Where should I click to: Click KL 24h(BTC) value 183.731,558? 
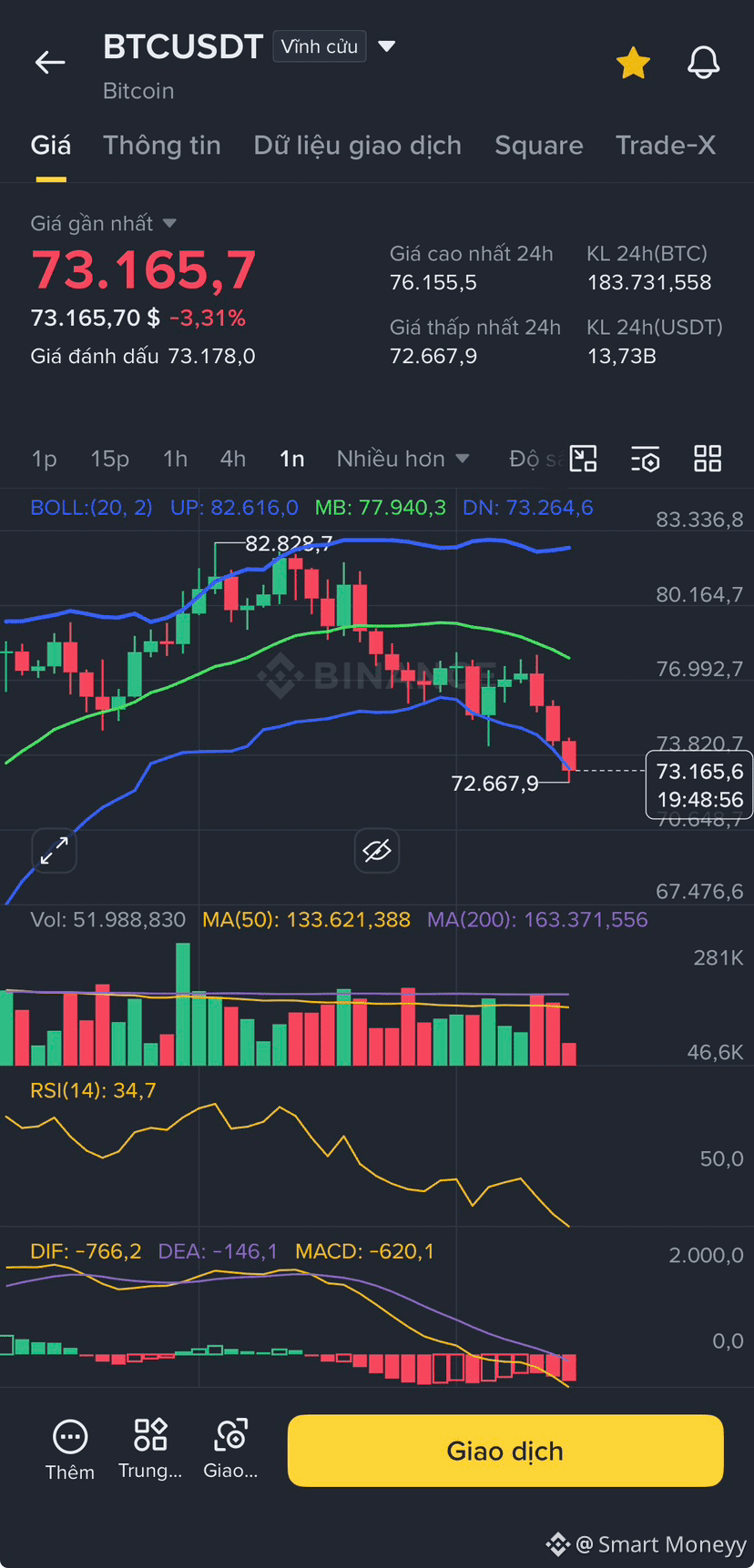649,282
